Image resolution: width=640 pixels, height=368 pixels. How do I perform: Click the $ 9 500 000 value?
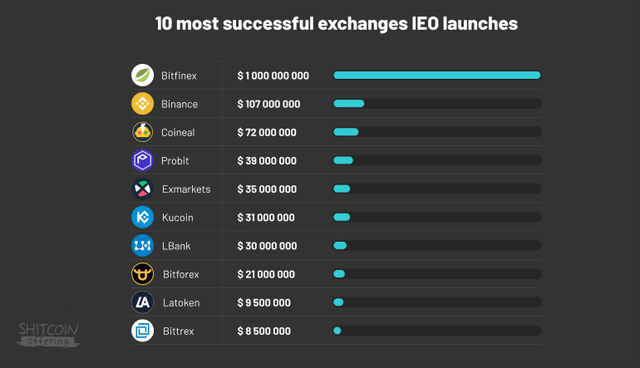tap(264, 303)
